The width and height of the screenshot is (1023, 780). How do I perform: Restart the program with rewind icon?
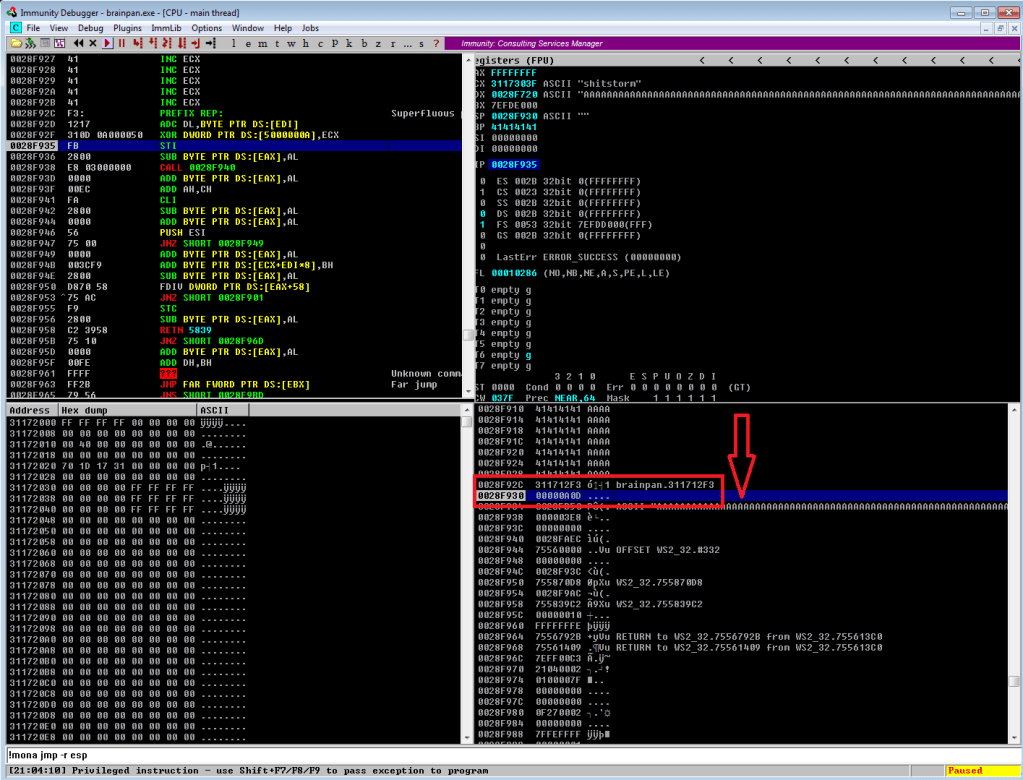tap(80, 44)
